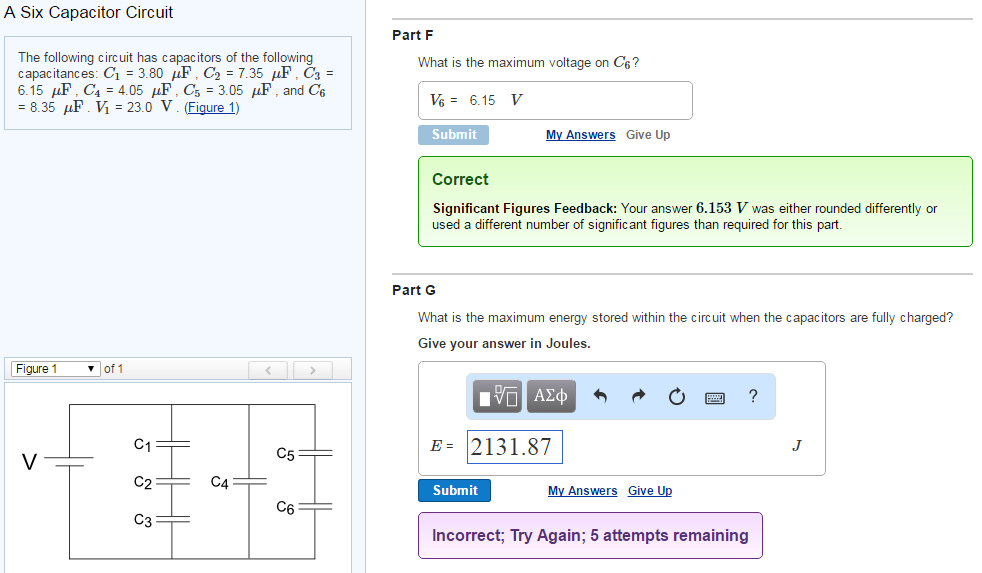Click the greyed Submit button in Part F
Image resolution: width=982 pixels, height=573 pixels.
click(x=454, y=135)
